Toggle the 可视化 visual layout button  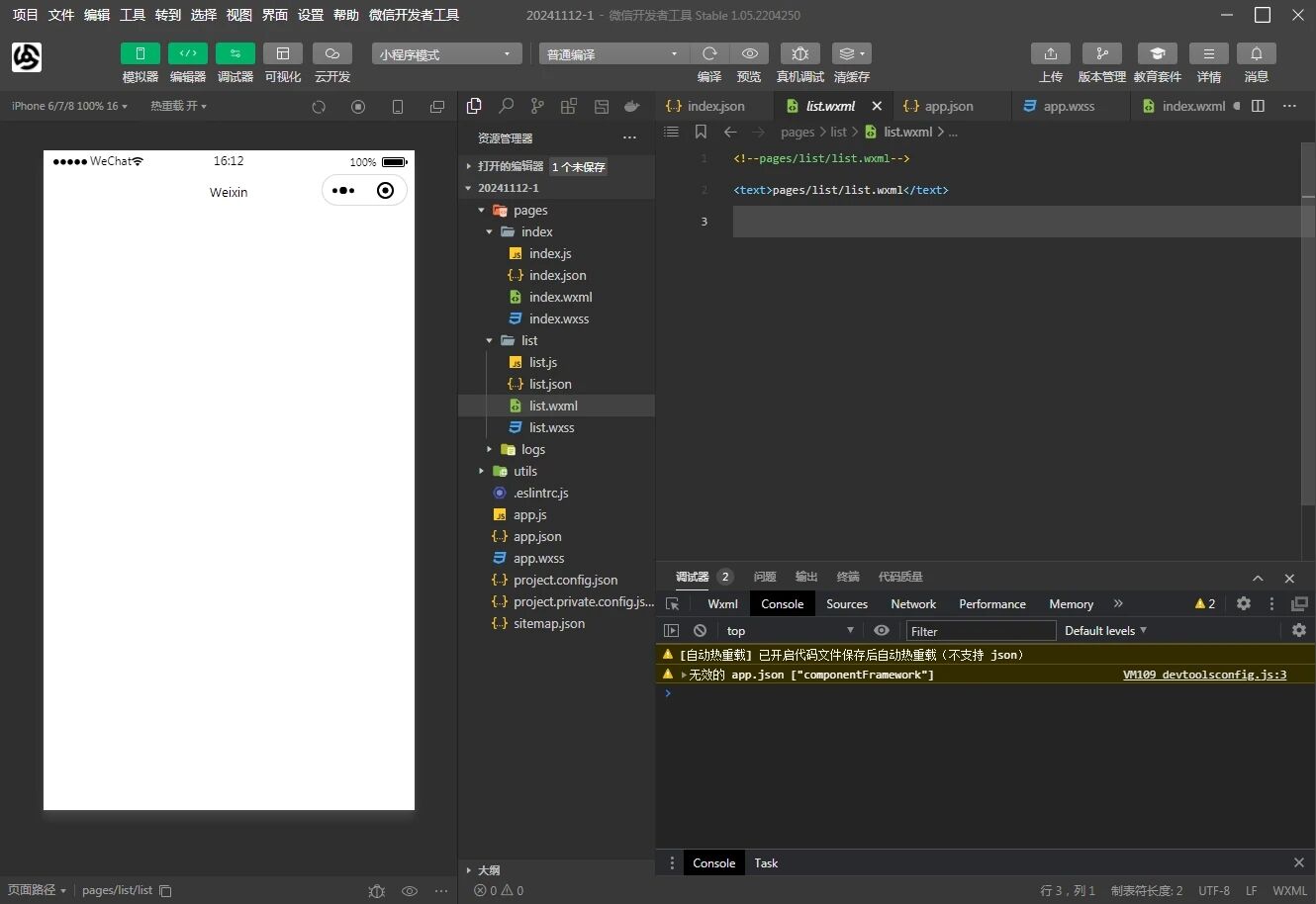[283, 53]
